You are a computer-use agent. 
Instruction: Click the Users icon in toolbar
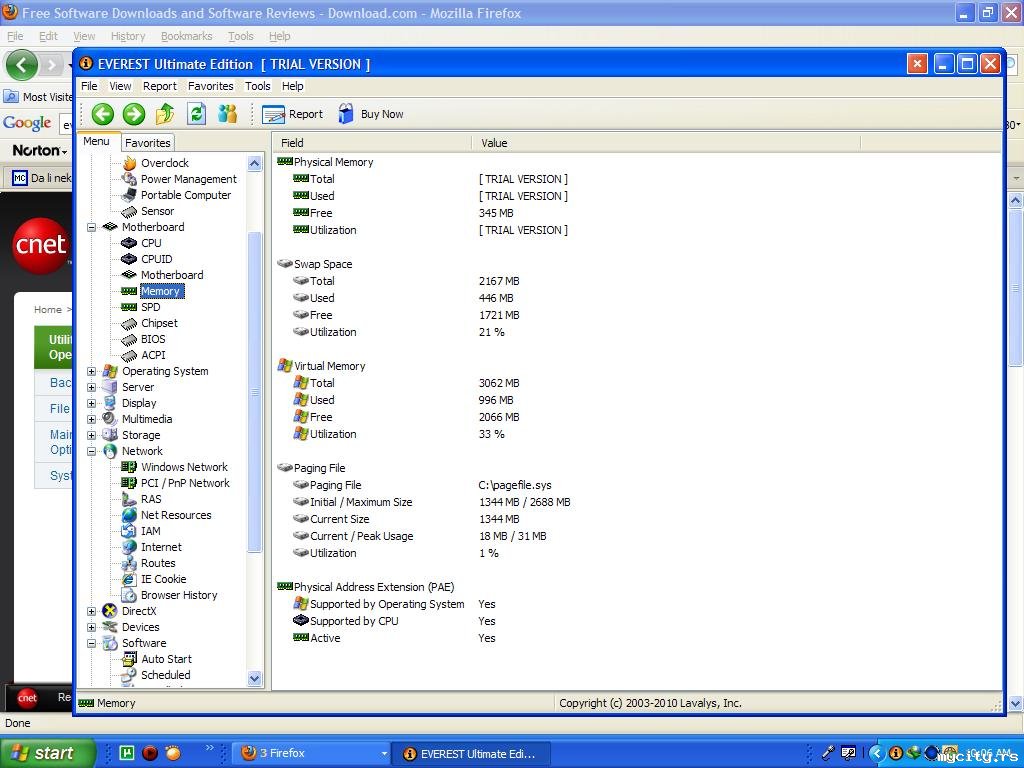click(x=228, y=114)
